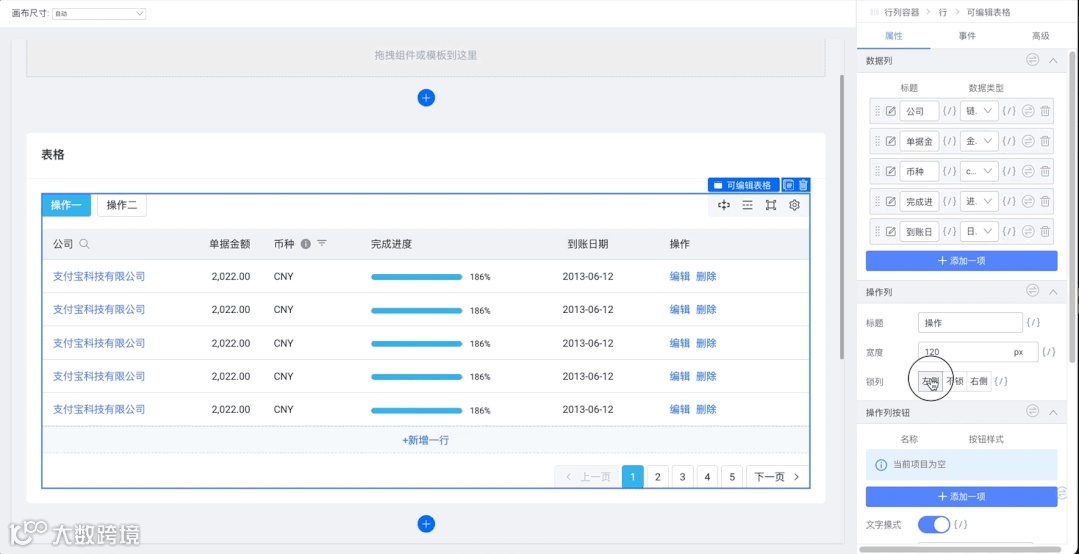Select 左侧 lock column option
This screenshot has width=1079, height=554.
[x=930, y=381]
